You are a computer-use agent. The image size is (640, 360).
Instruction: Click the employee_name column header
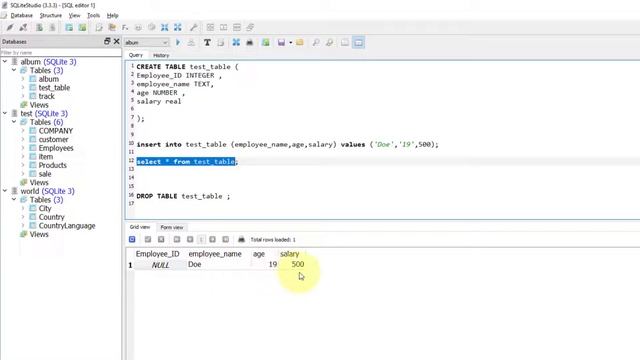click(x=215, y=254)
